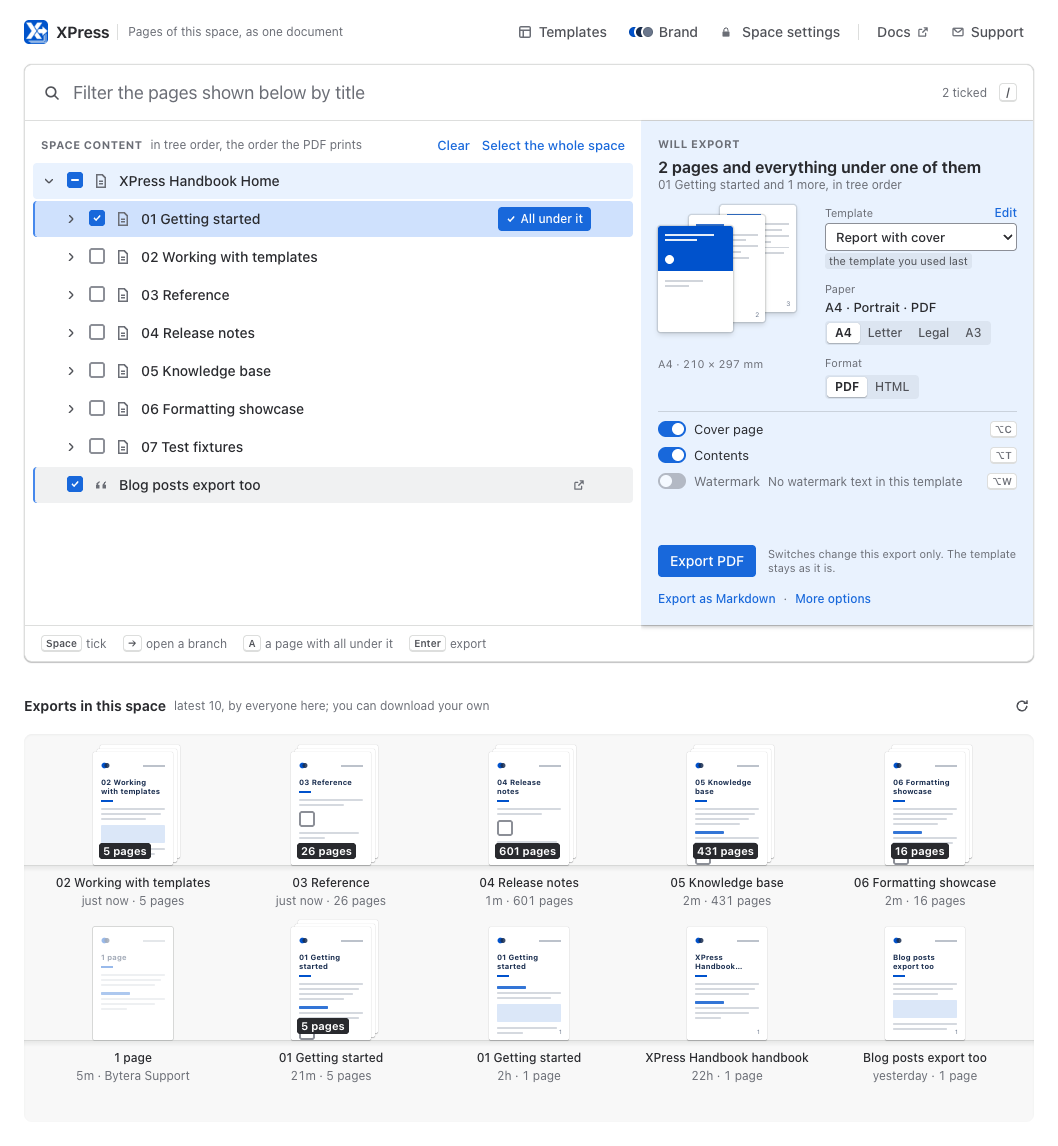Enable the Watermark toggle
This screenshot has height=1146, width=1058.
(672, 482)
